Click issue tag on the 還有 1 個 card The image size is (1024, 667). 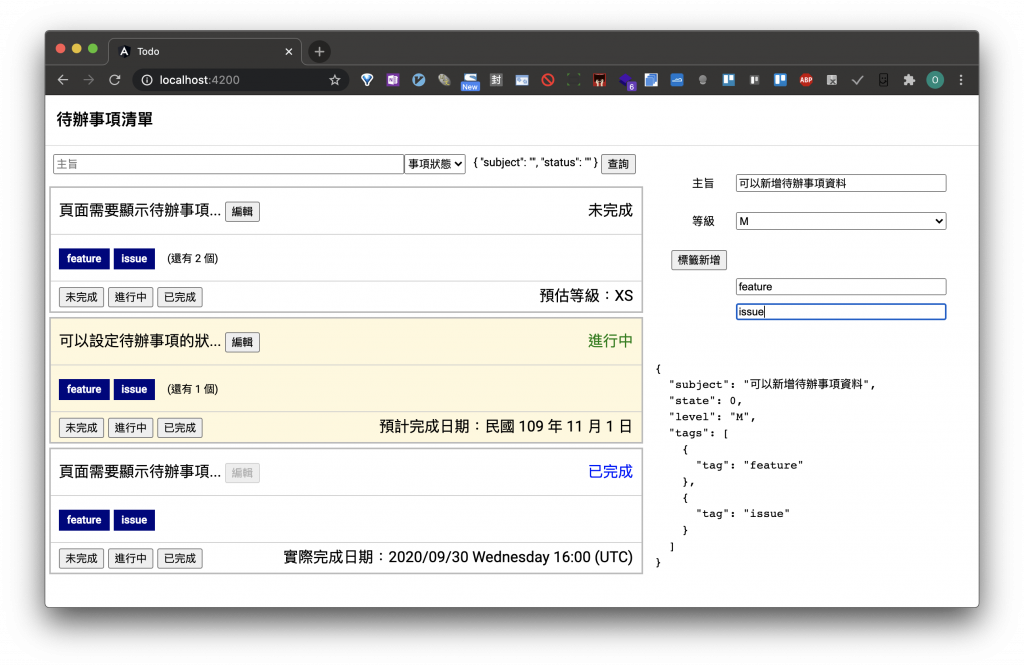(134, 389)
